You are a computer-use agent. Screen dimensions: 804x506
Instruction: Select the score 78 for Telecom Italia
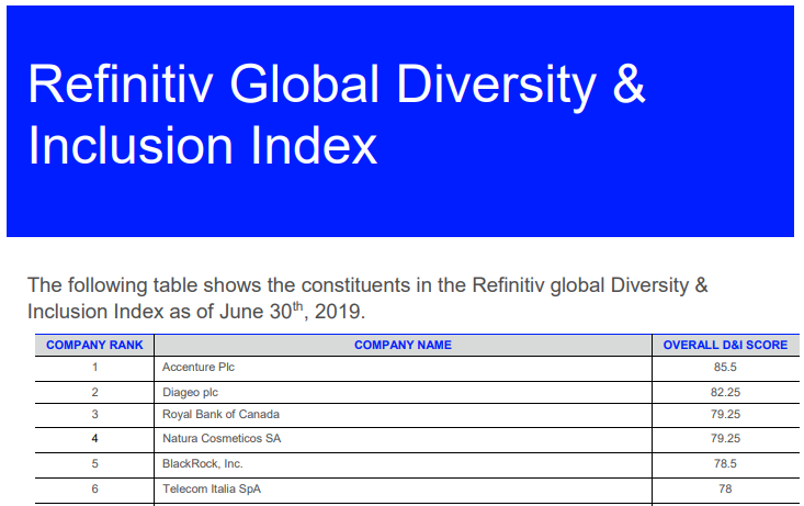tap(725, 489)
